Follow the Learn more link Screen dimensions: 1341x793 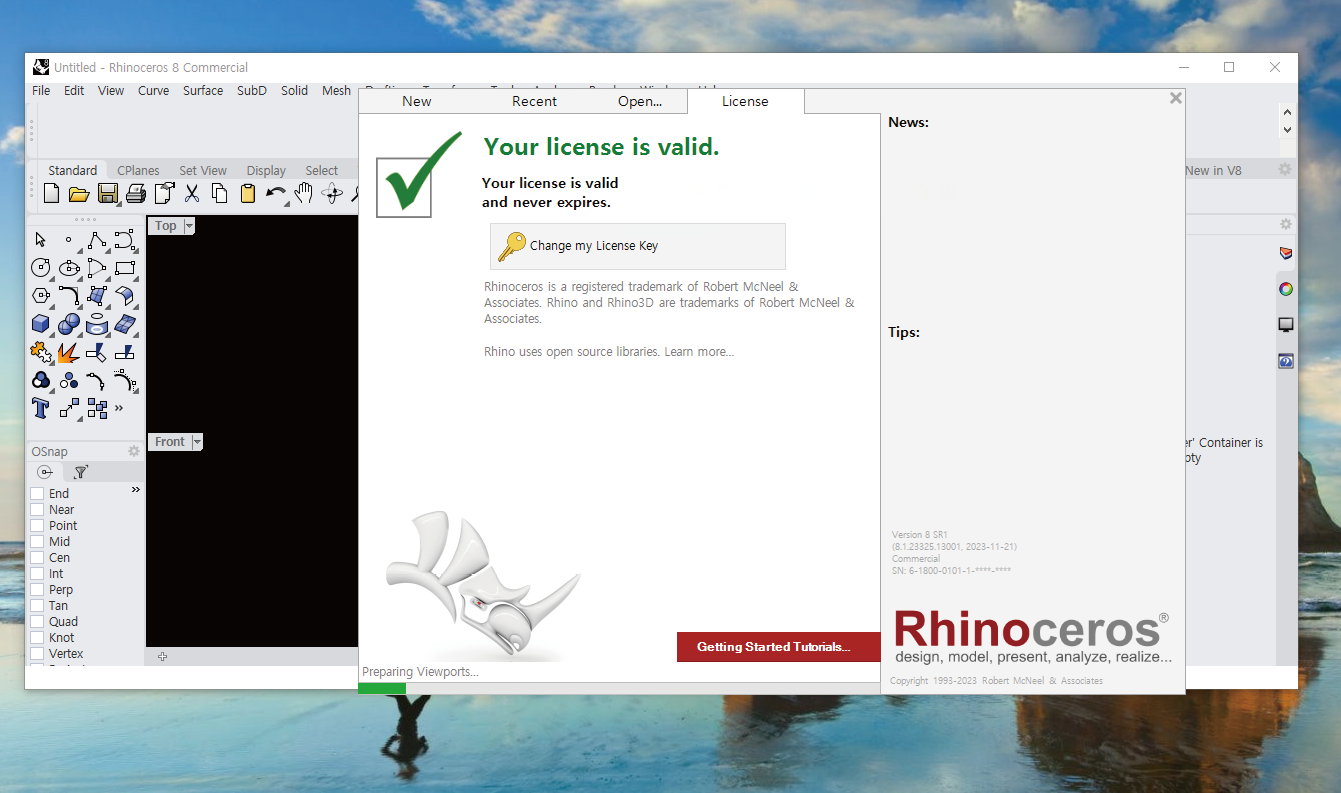pyautogui.click(x=699, y=352)
